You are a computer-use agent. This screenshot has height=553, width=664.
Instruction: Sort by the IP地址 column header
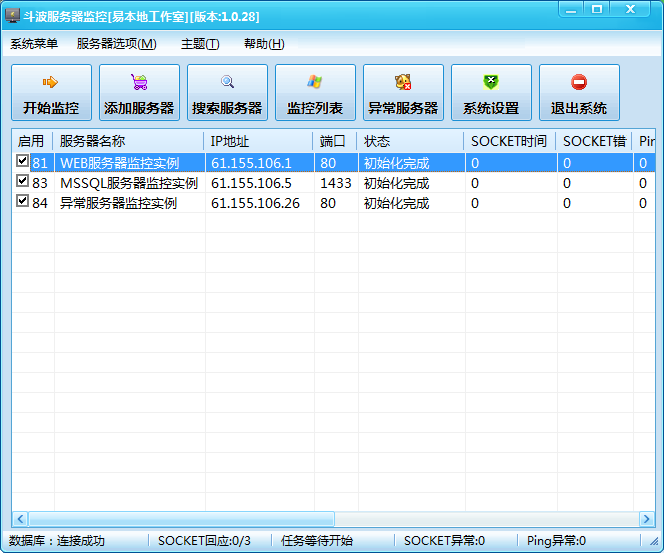(x=259, y=141)
